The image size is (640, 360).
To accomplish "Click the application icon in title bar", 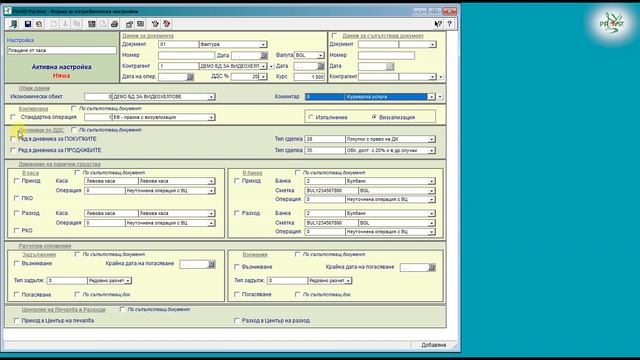I will click(x=8, y=11).
